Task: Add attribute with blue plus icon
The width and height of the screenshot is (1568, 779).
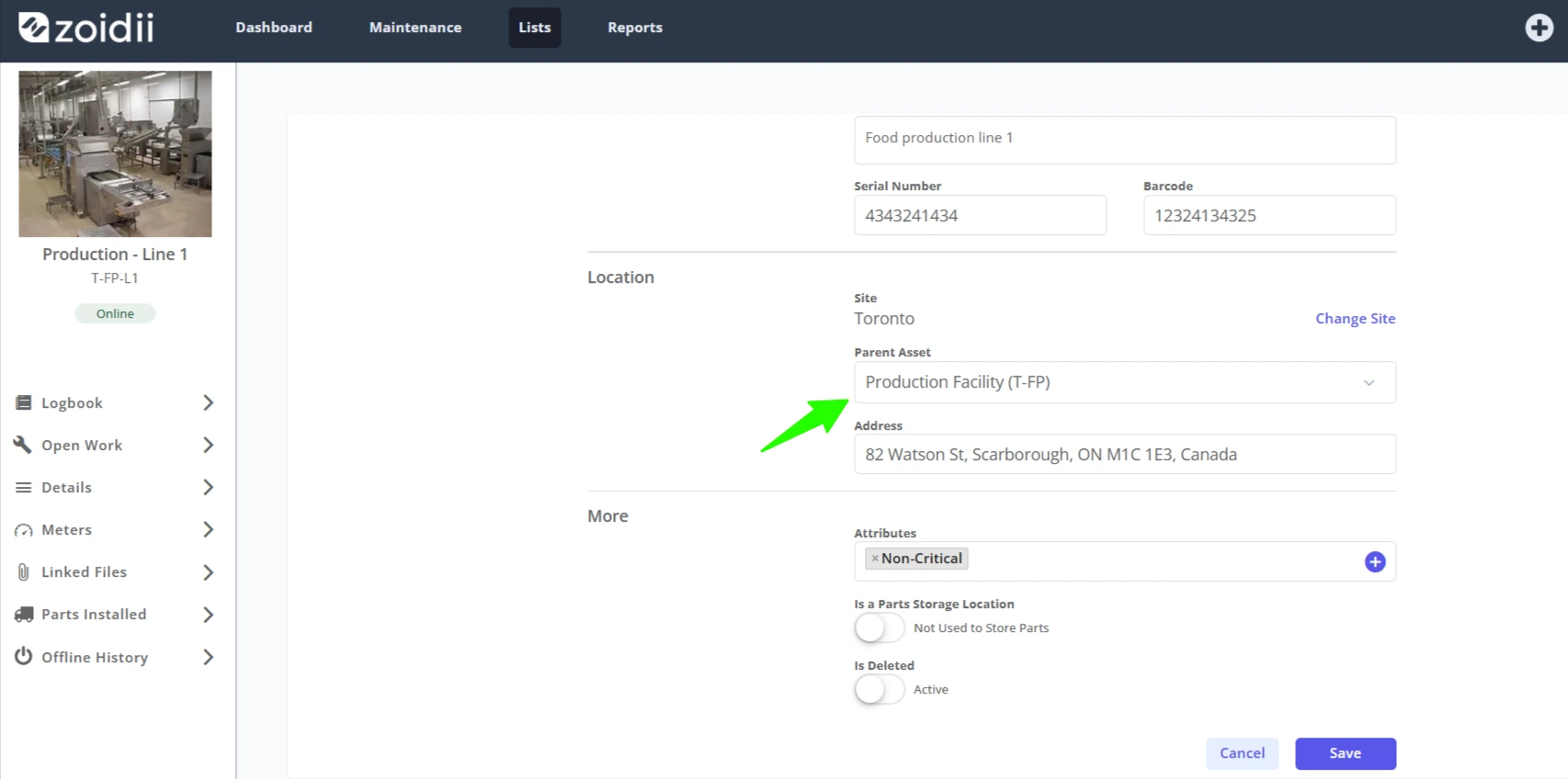Action: 1374,562
